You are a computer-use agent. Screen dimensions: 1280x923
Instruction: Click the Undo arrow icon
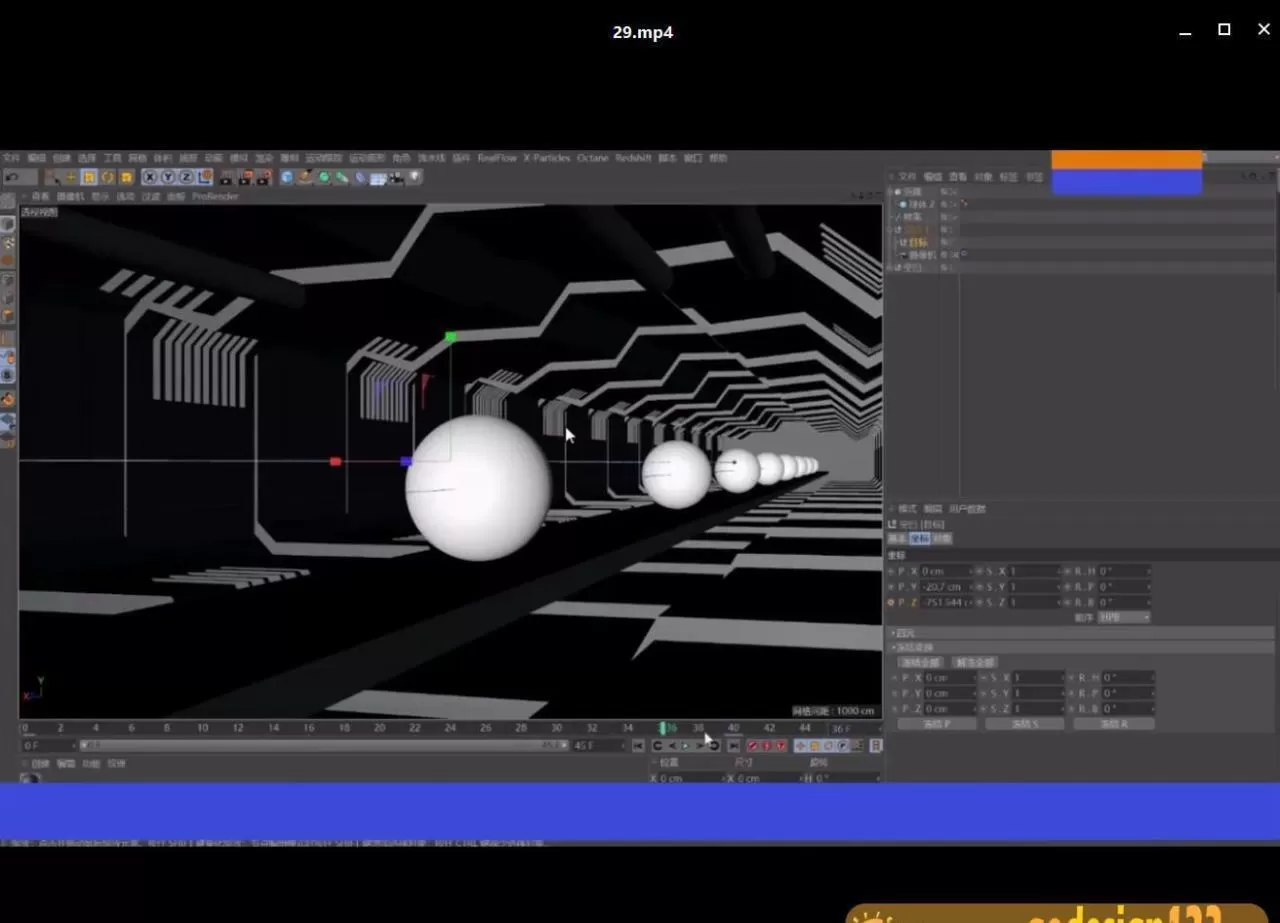[x=11, y=177]
